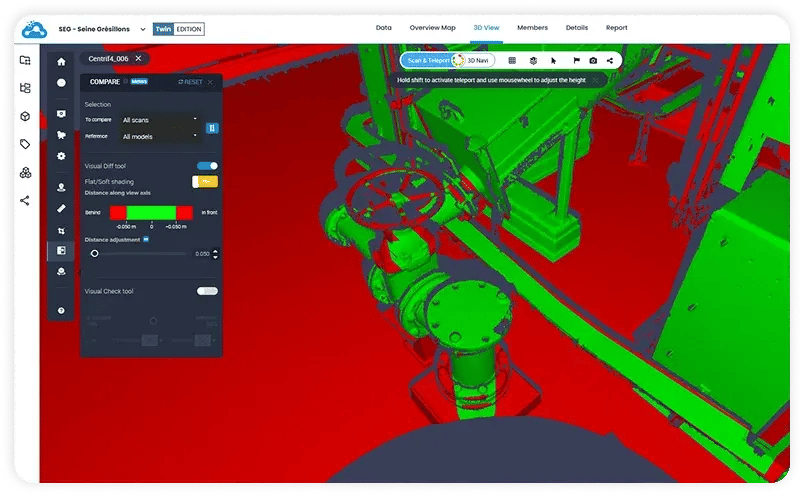Image resolution: width=803 pixels, height=496 pixels.
Task: Enable the Visual Check tool switch
Action: point(207,291)
